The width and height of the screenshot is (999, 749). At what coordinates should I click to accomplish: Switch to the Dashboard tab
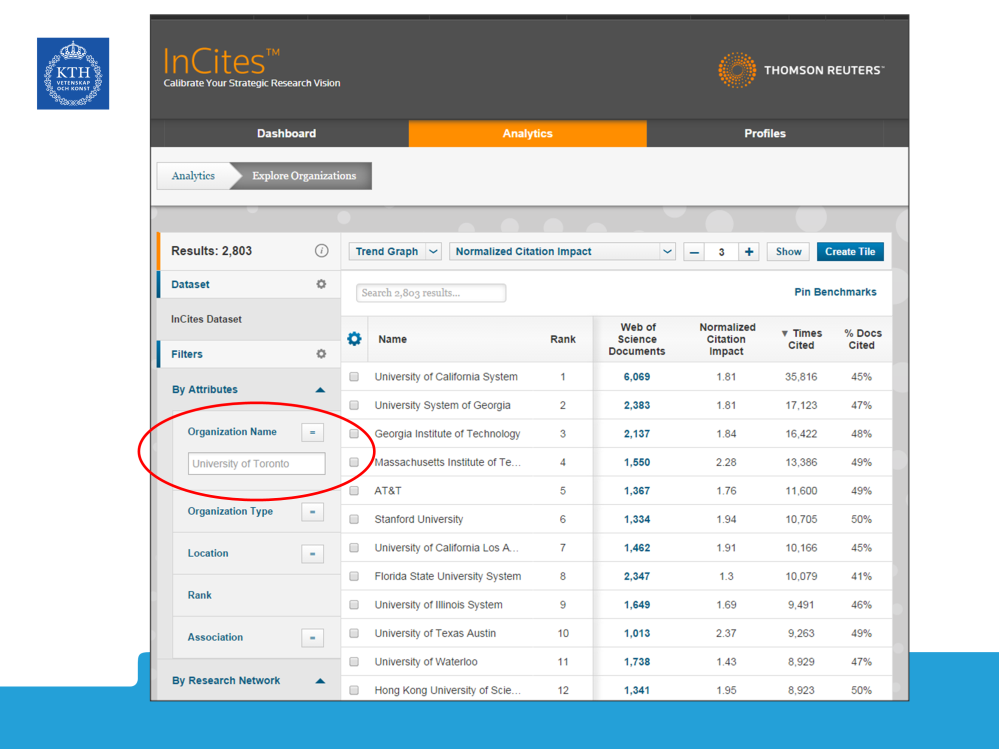(286, 133)
